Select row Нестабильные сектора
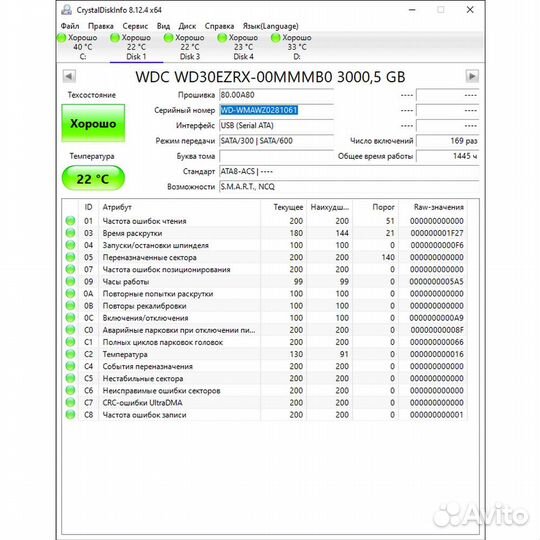 coord(265,378)
